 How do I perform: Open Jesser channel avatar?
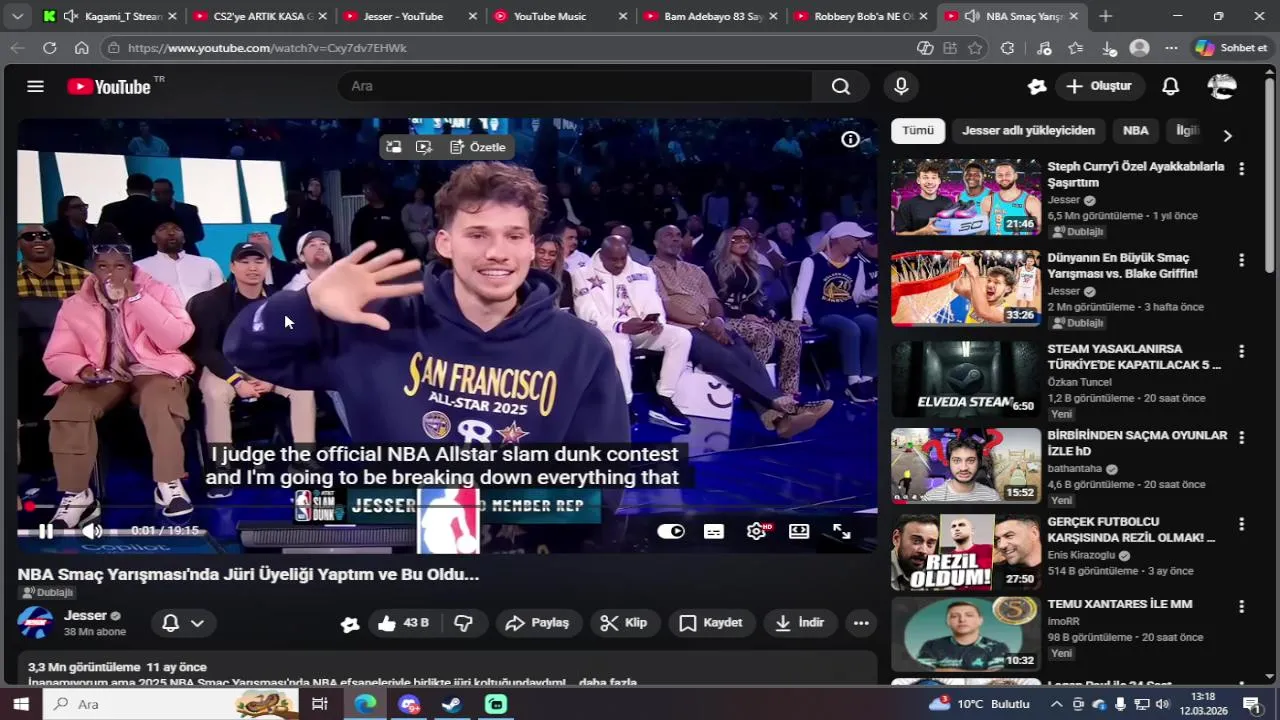point(35,623)
